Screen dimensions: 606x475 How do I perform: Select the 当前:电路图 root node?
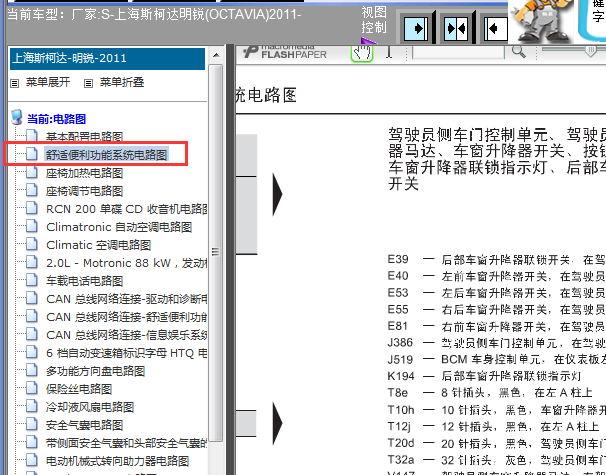point(56,119)
